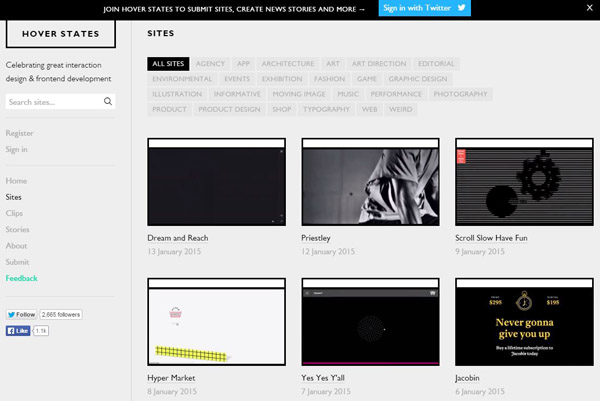600x401 pixels.
Task: Click the Hover States logo
Action: (x=60, y=33)
